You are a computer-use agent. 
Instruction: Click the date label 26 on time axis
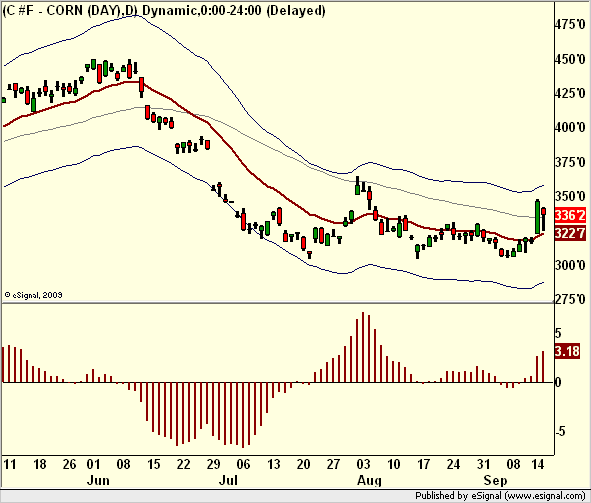[x=69, y=464]
